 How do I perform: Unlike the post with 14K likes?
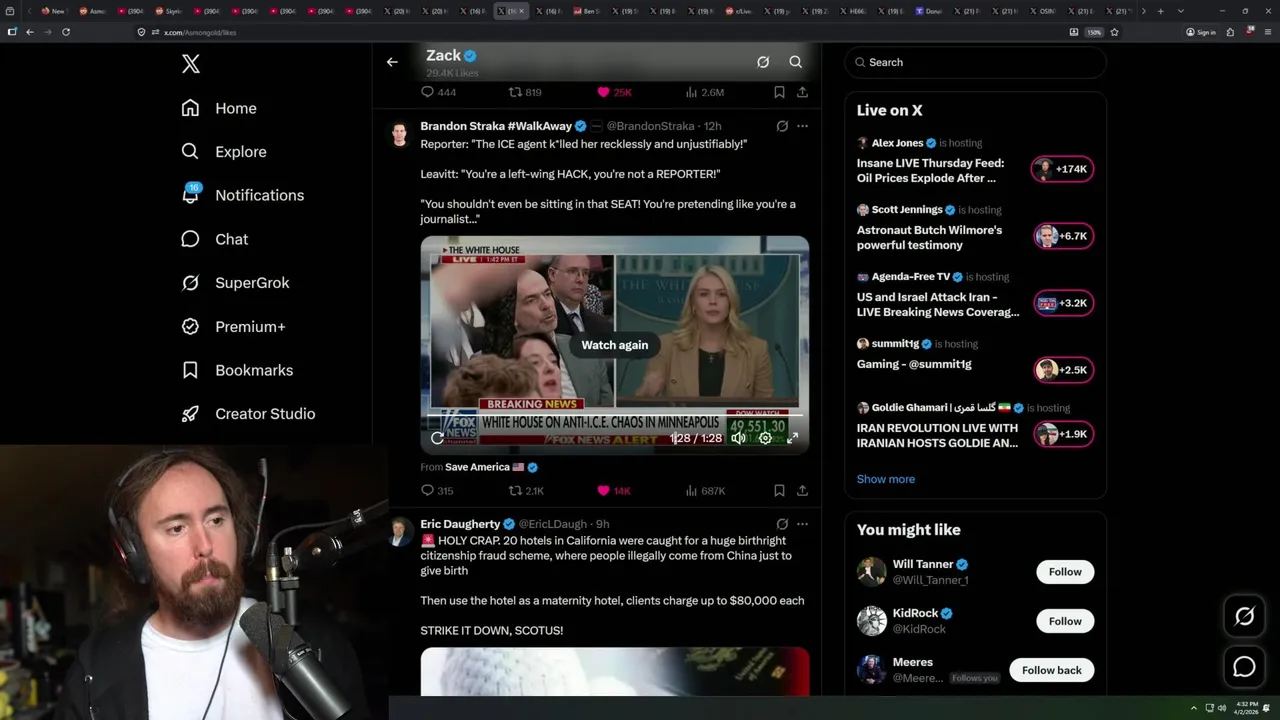(x=613, y=491)
